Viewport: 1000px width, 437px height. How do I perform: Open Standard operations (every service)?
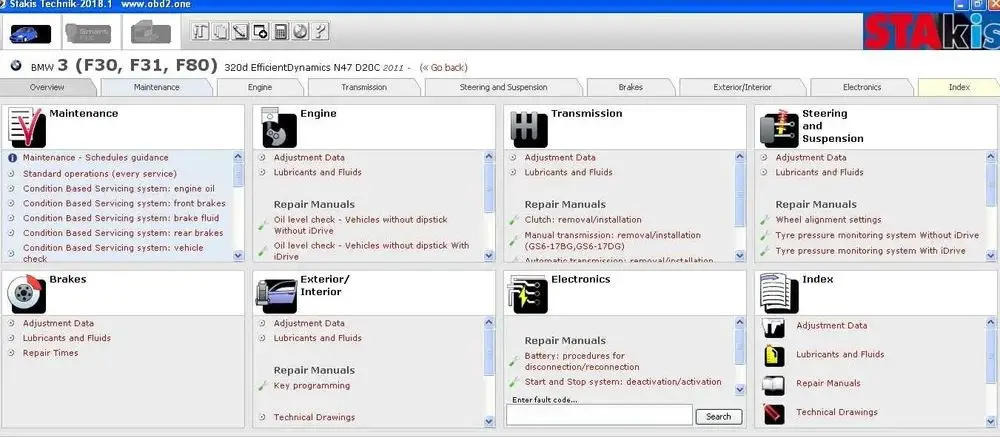[x=100, y=174]
